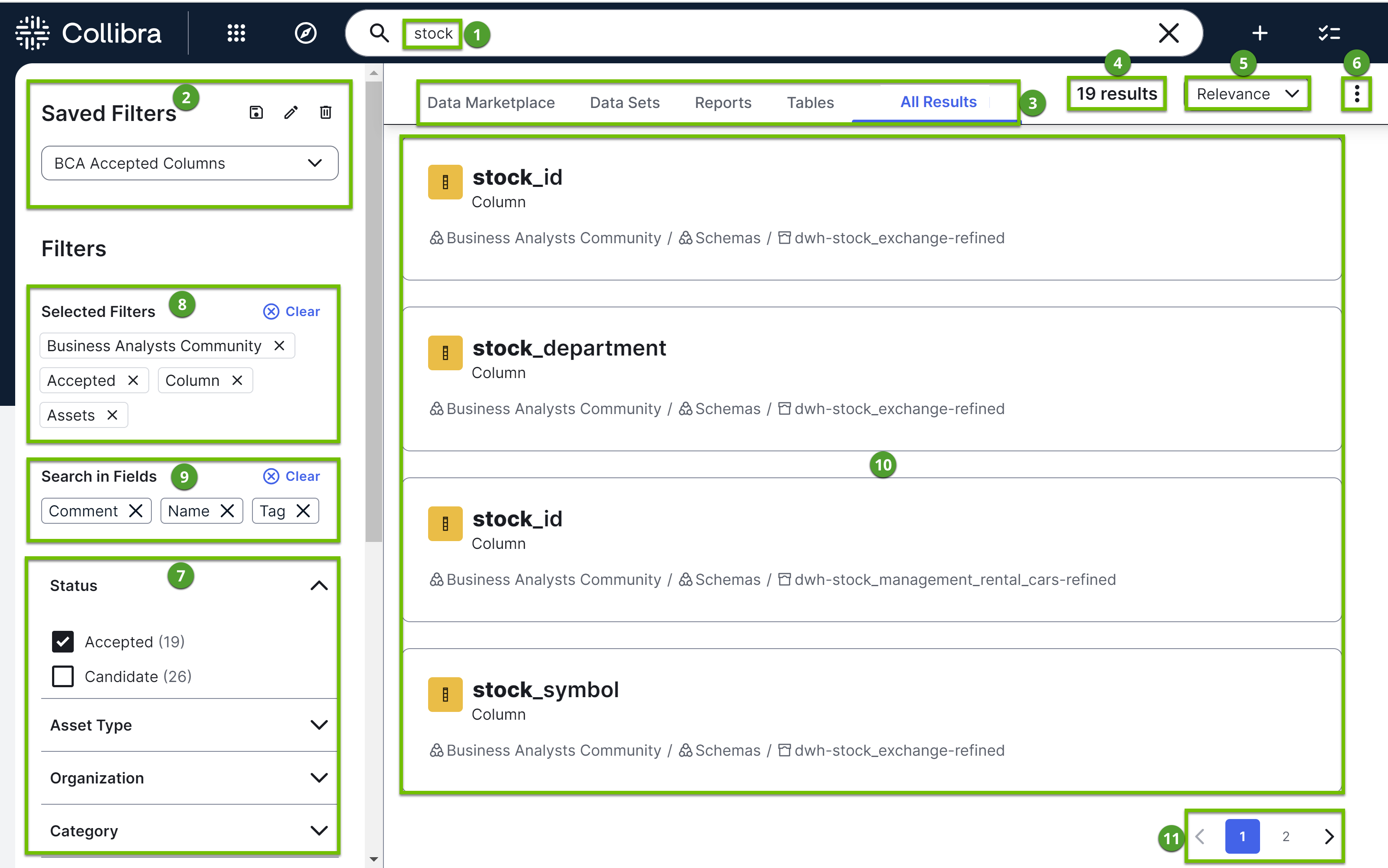Remove the Column selected filter chip
Viewport: 1388px width, 868px height.
point(237,381)
